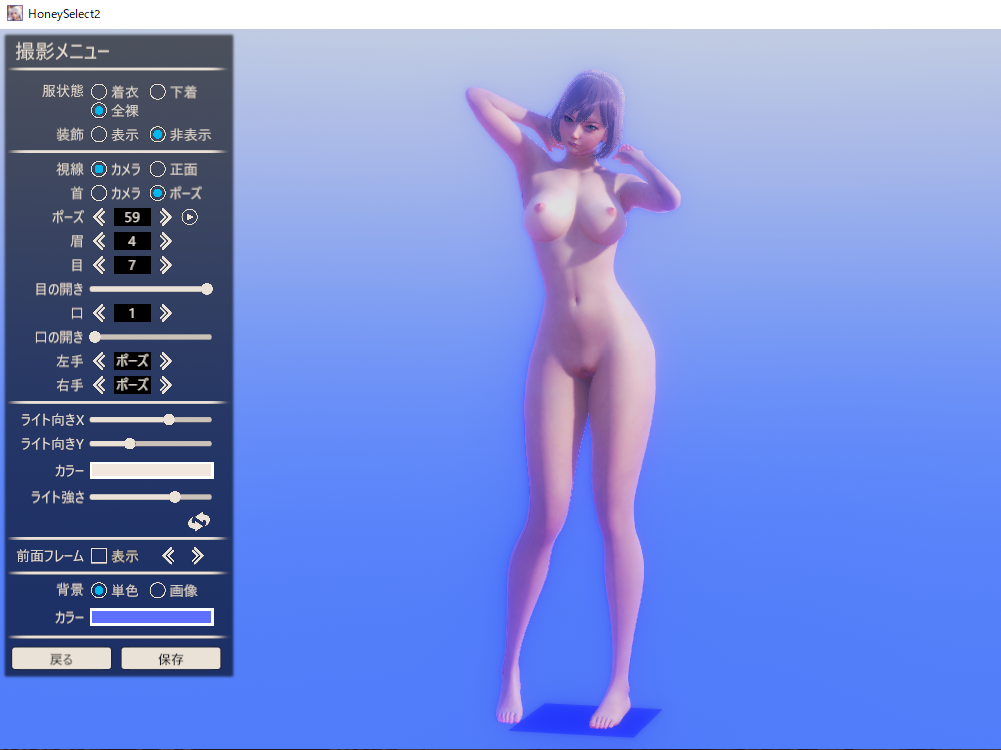Switch to next mouth (口) pattern
The height and width of the screenshot is (750, 1001).
coord(166,313)
